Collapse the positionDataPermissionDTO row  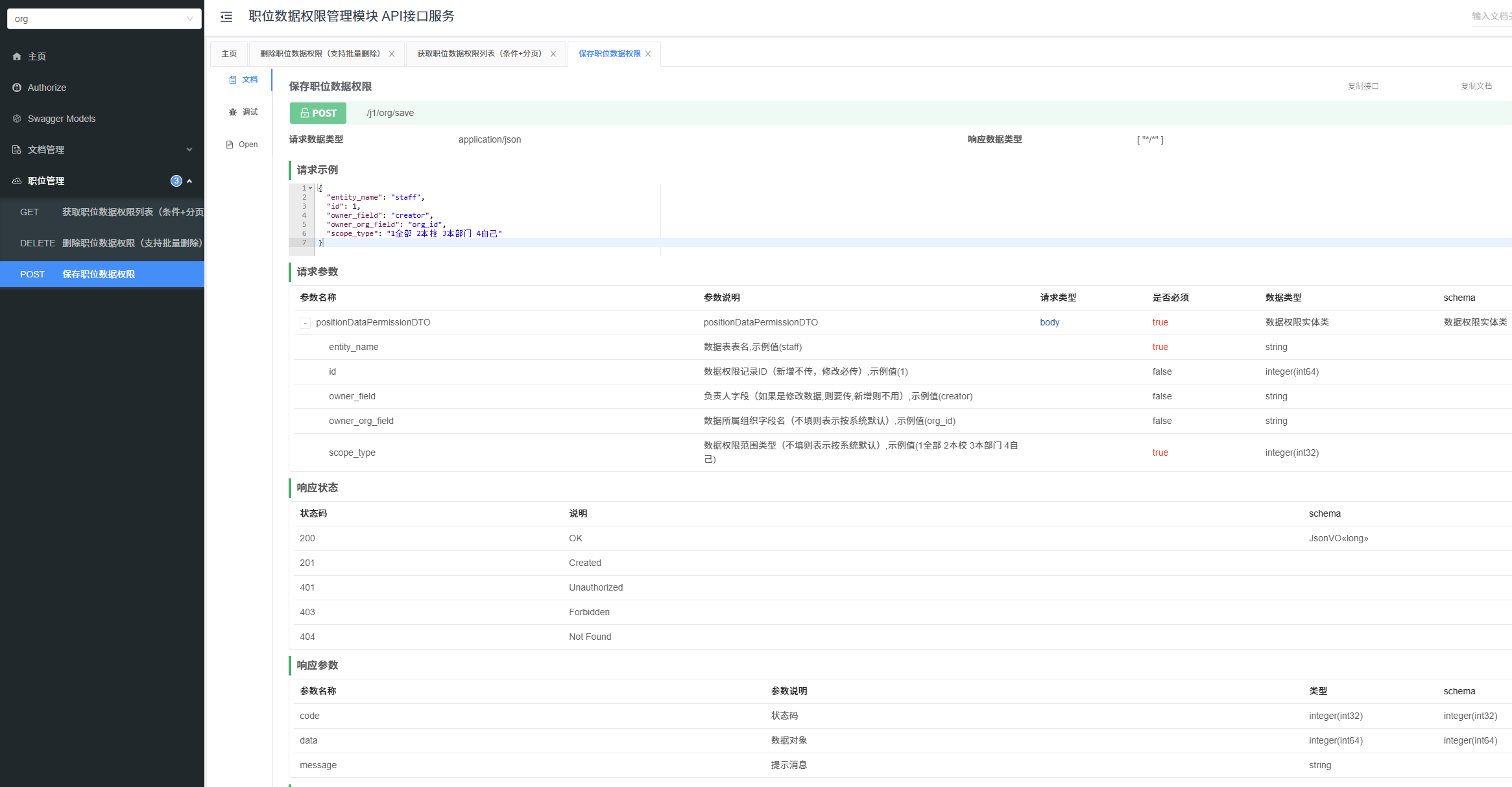click(x=305, y=323)
